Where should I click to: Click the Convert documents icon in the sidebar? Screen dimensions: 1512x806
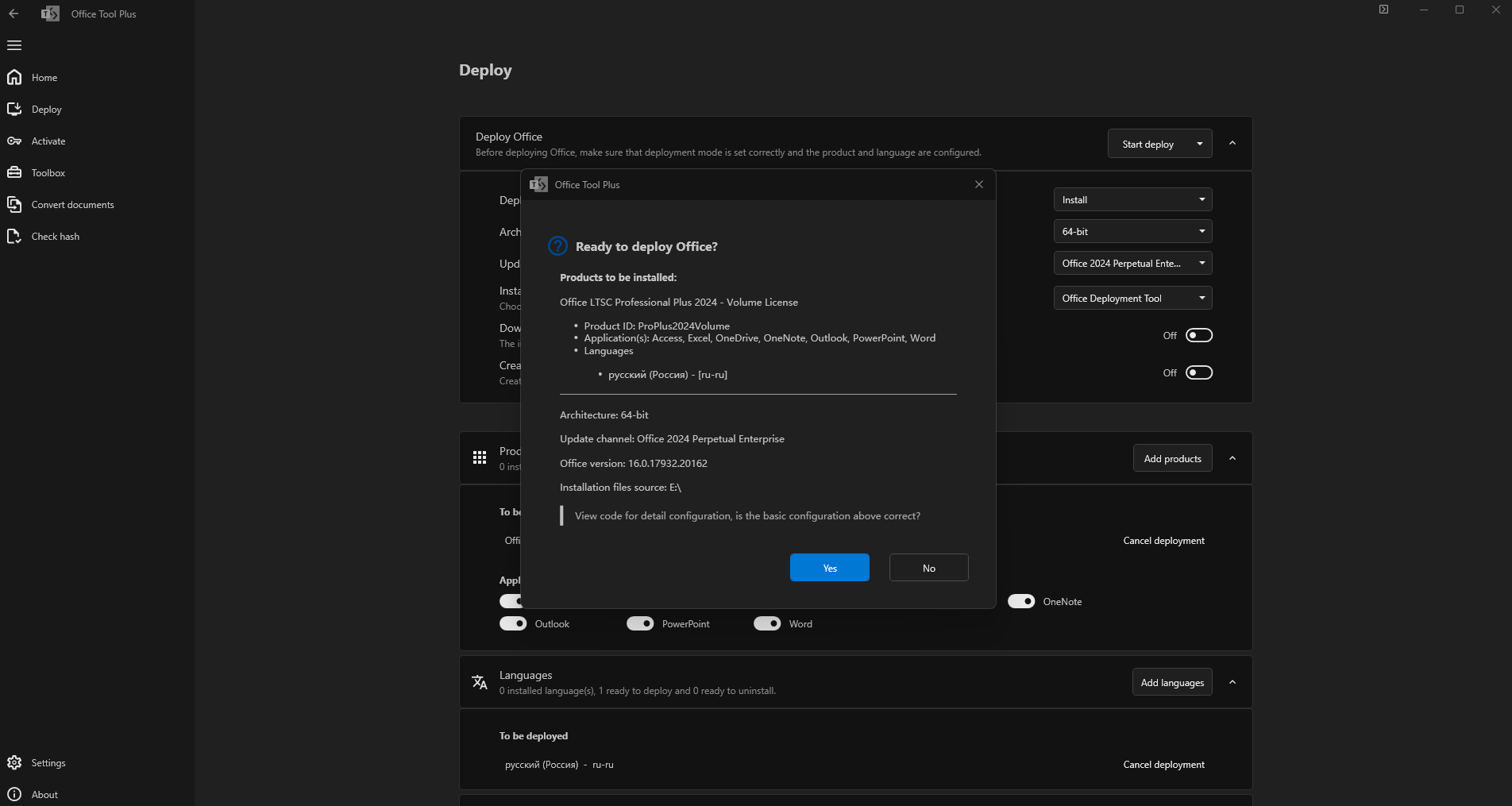pyautogui.click(x=14, y=204)
